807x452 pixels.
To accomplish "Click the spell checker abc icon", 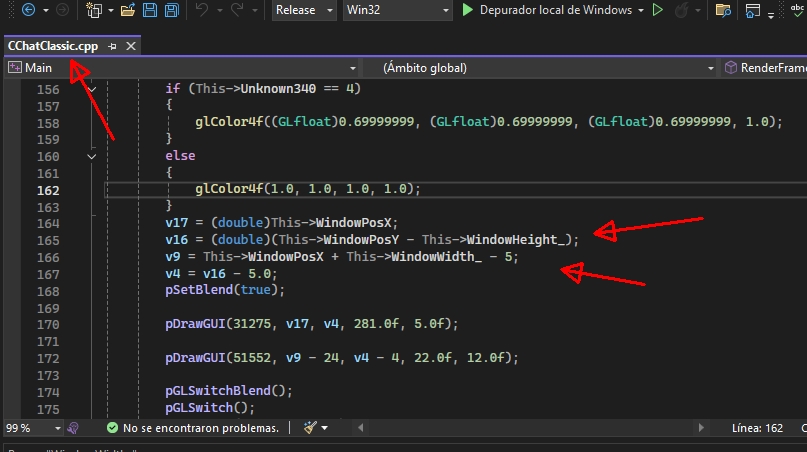I will click(798, 10).
